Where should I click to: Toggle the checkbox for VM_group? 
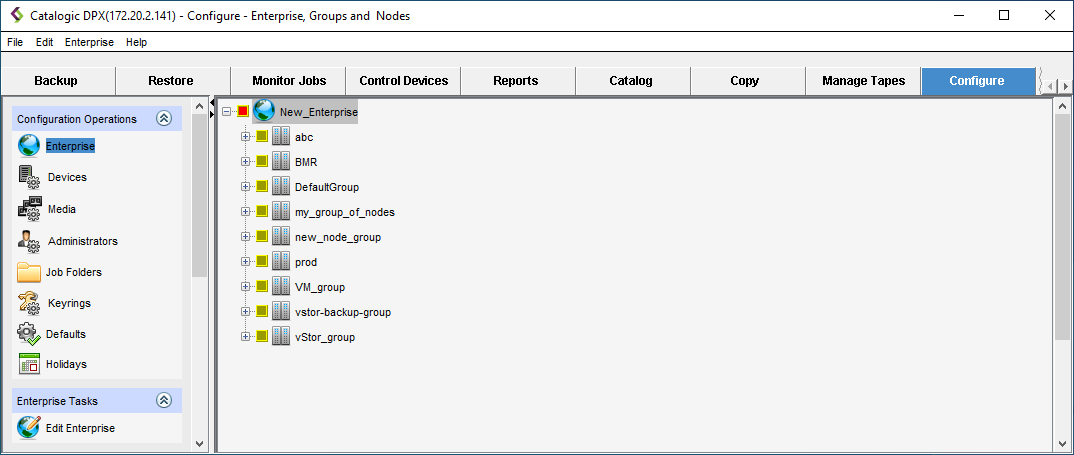coord(262,287)
